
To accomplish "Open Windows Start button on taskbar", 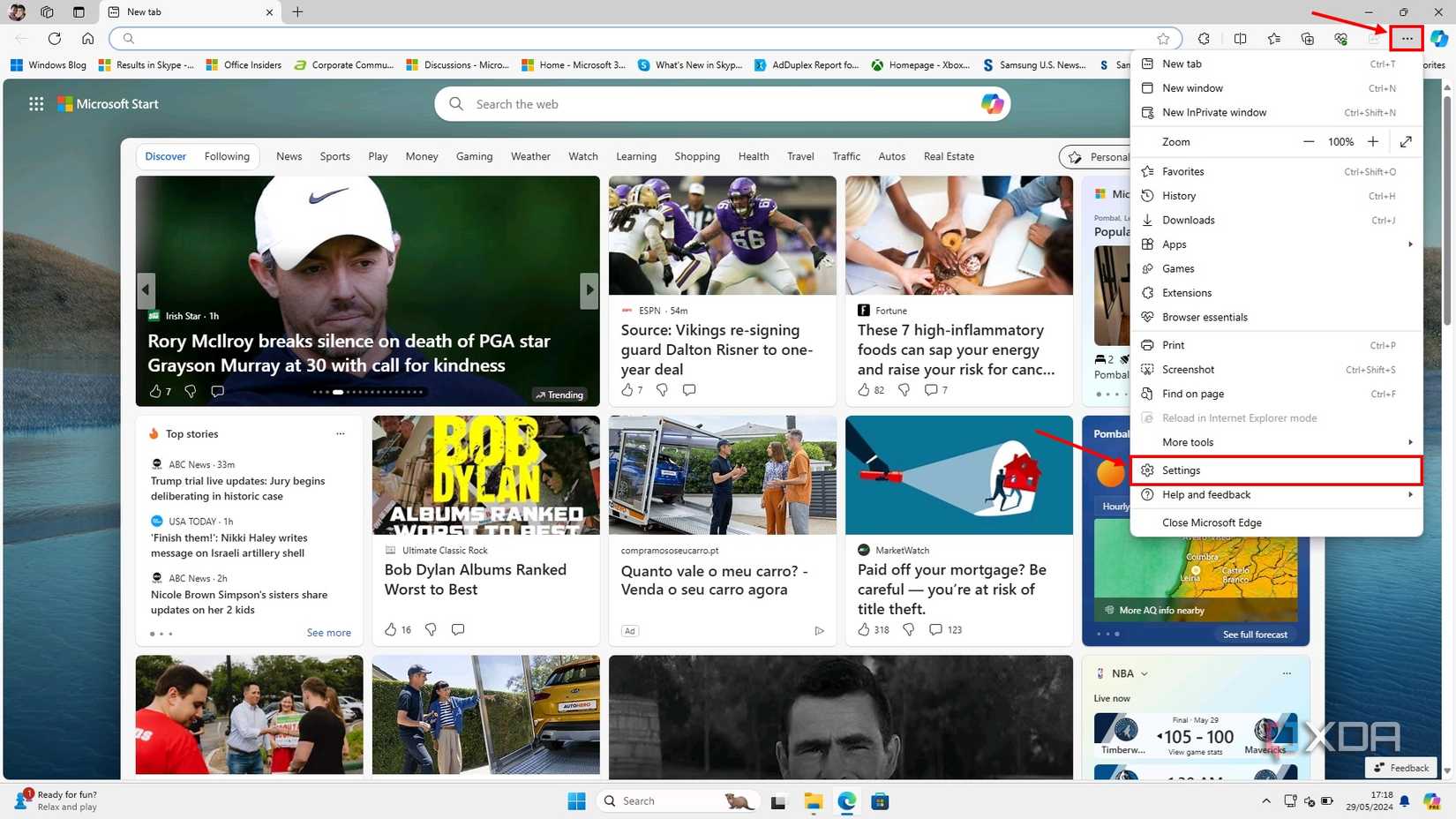I will coord(576,801).
